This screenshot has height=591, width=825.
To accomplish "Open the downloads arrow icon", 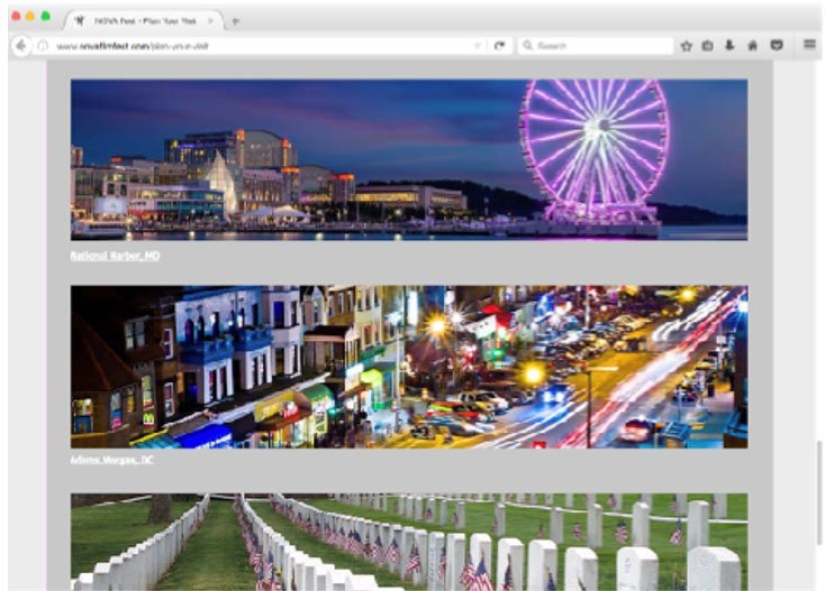I will (x=729, y=46).
